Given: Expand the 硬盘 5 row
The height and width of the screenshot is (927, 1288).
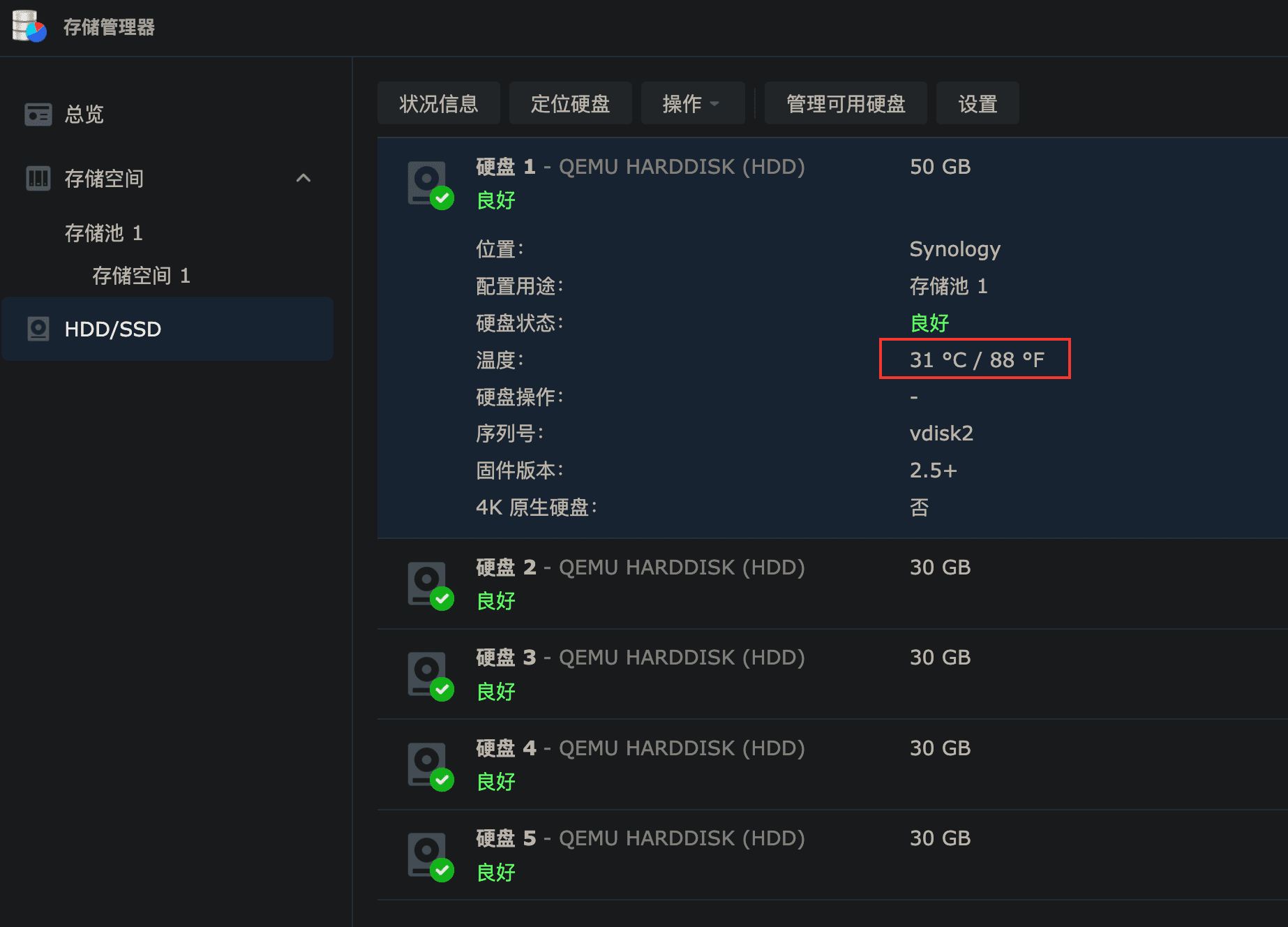Looking at the screenshot, I should (832, 855).
